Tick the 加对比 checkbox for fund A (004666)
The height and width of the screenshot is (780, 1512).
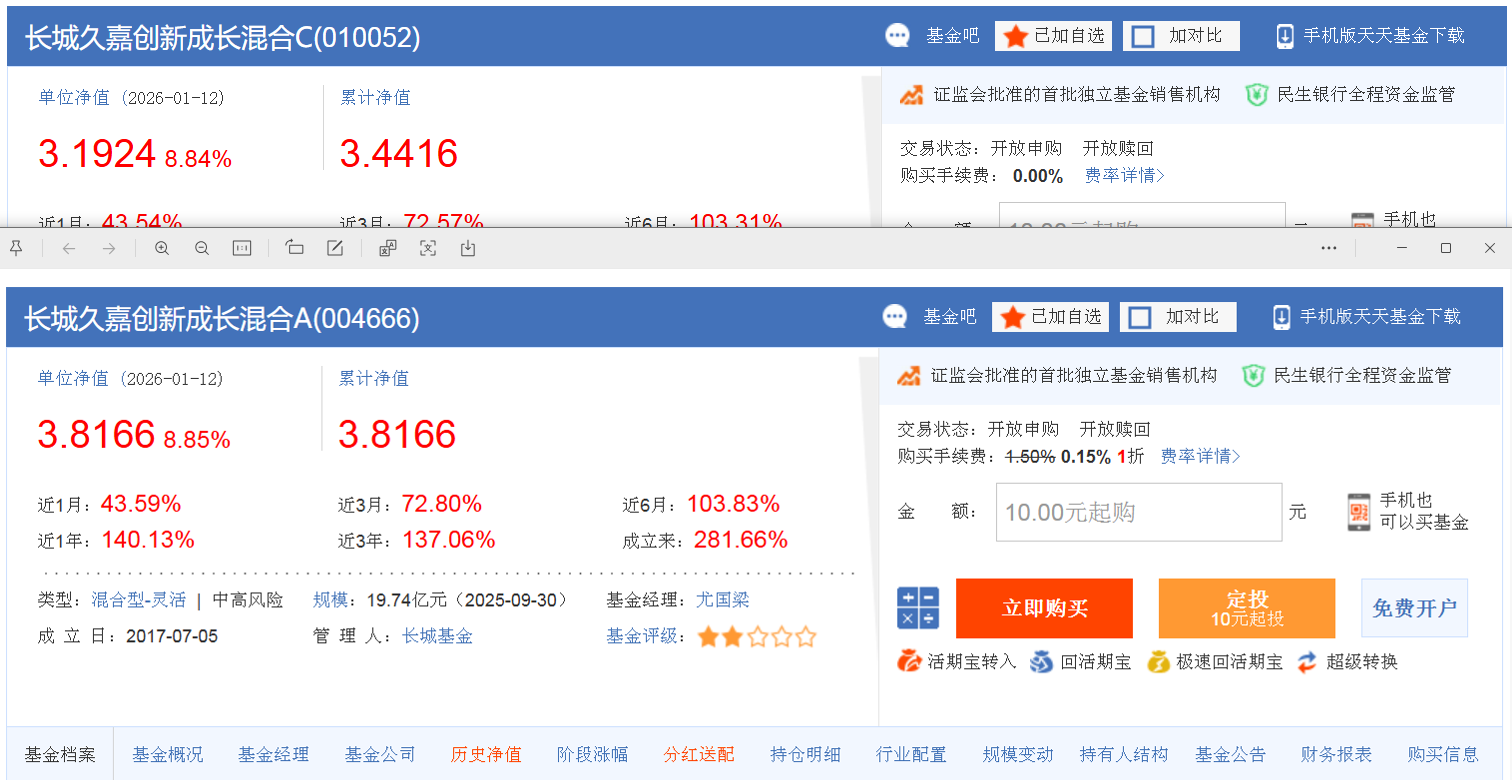pos(1139,318)
